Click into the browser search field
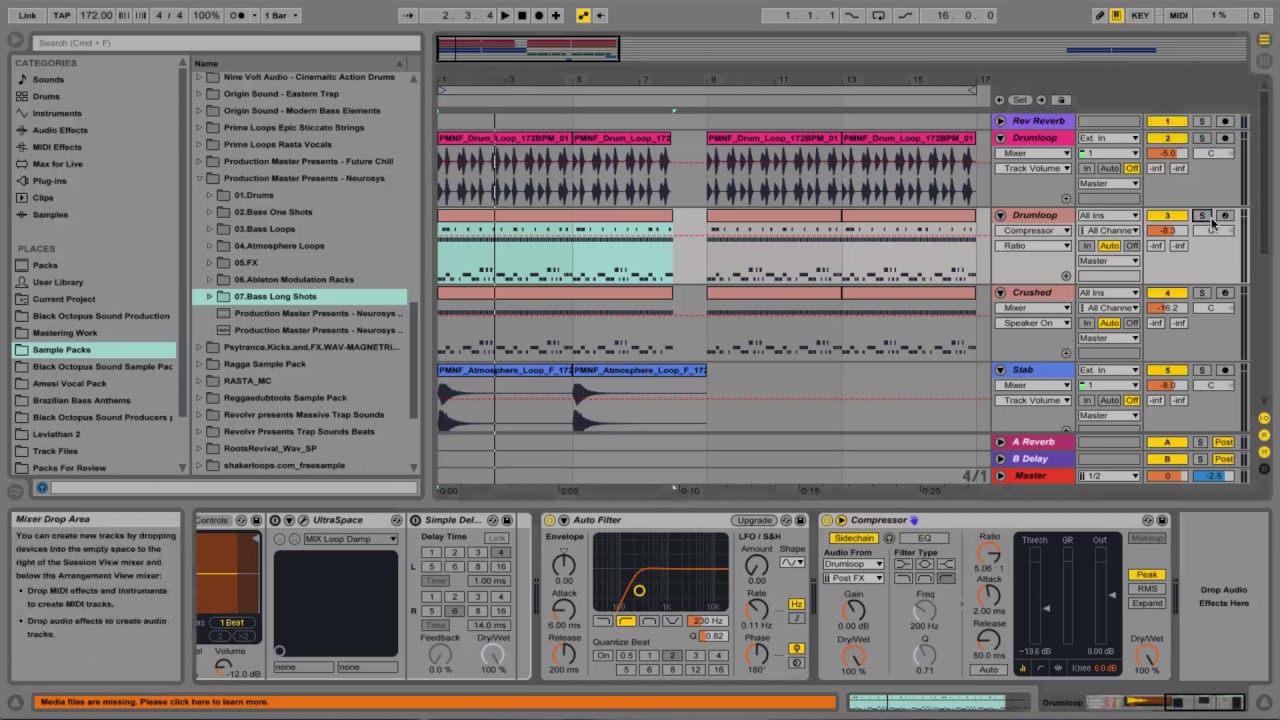Image resolution: width=1280 pixels, height=720 pixels. [227, 43]
